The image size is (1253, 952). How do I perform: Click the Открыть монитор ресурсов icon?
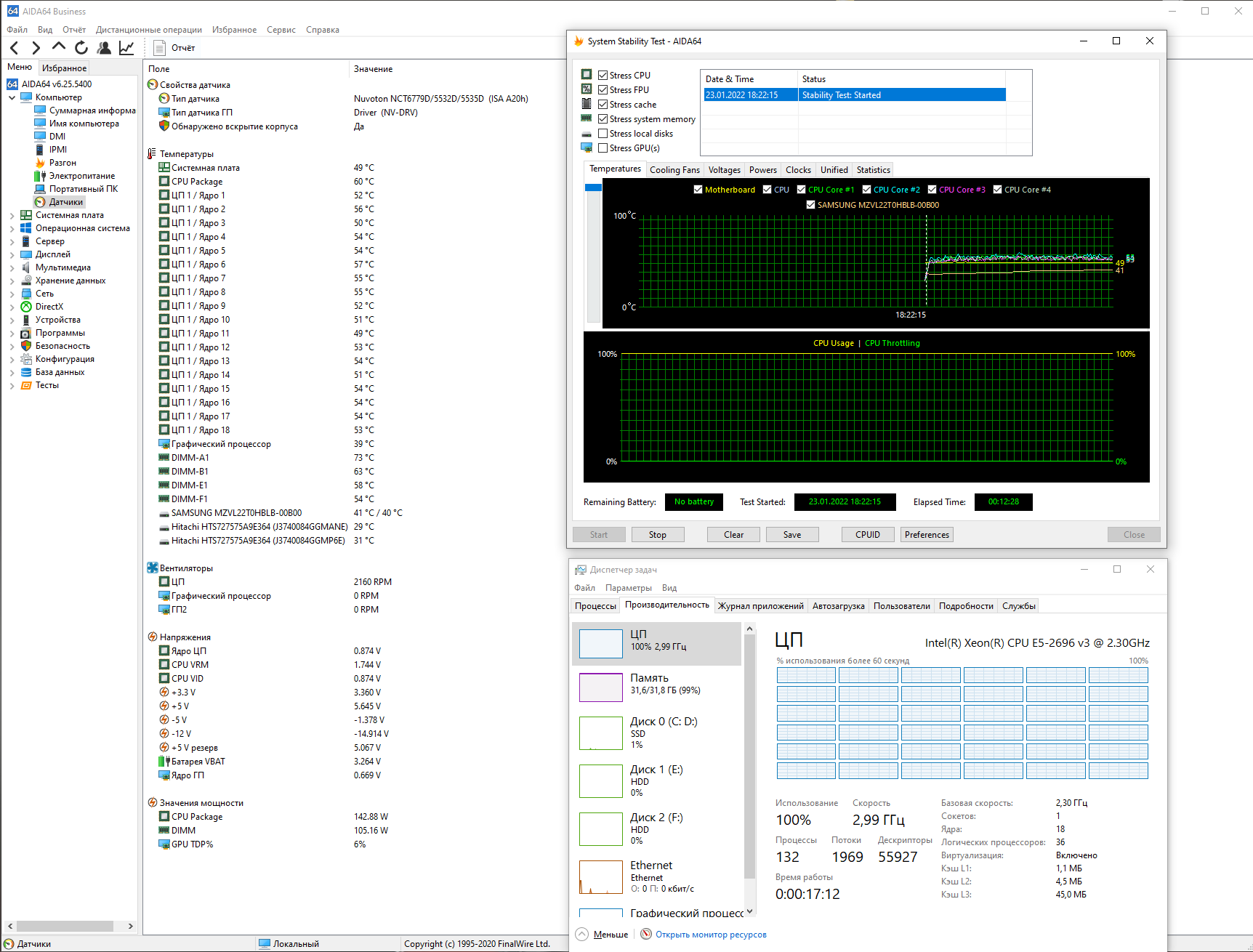[646, 935]
